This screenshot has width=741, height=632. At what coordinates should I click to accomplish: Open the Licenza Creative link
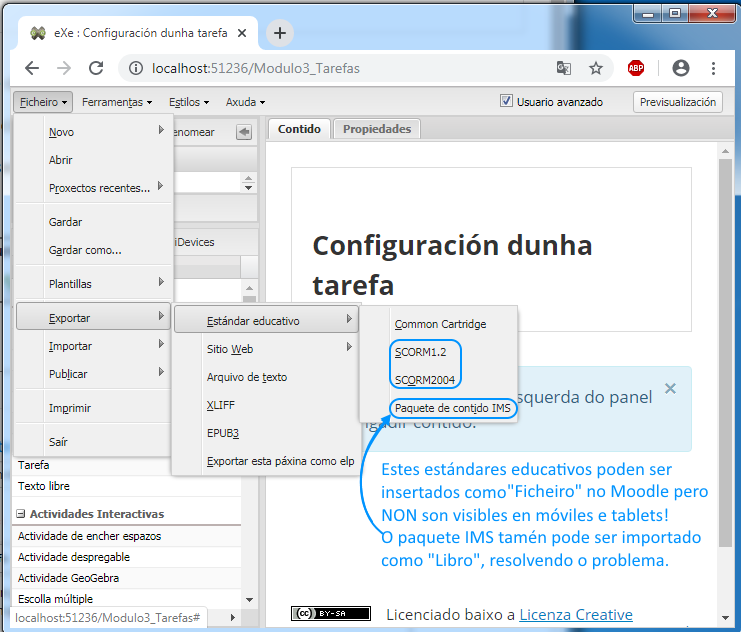point(576,614)
